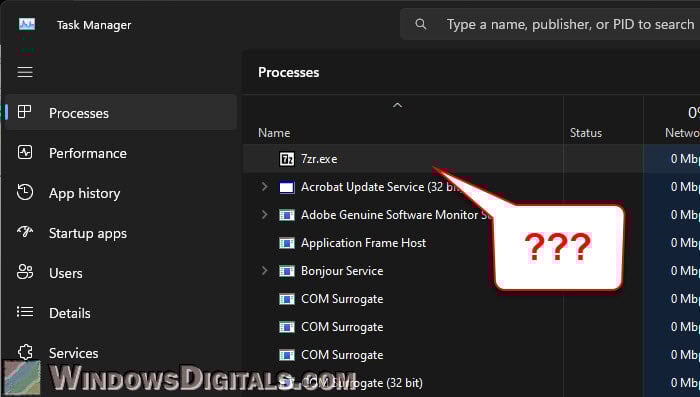
Task: Click the App history clock icon
Action: coord(25,192)
